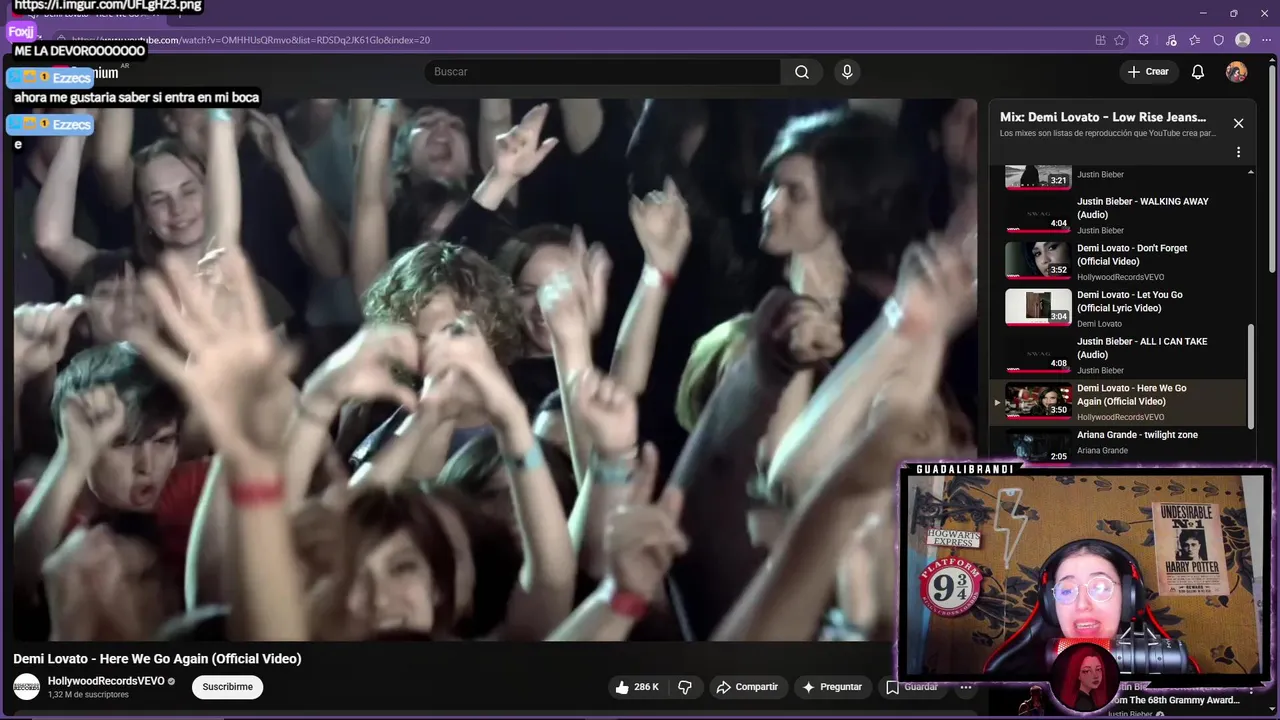Open the Mix playlist three-dot options
The height and width of the screenshot is (720, 1280).
1238,152
